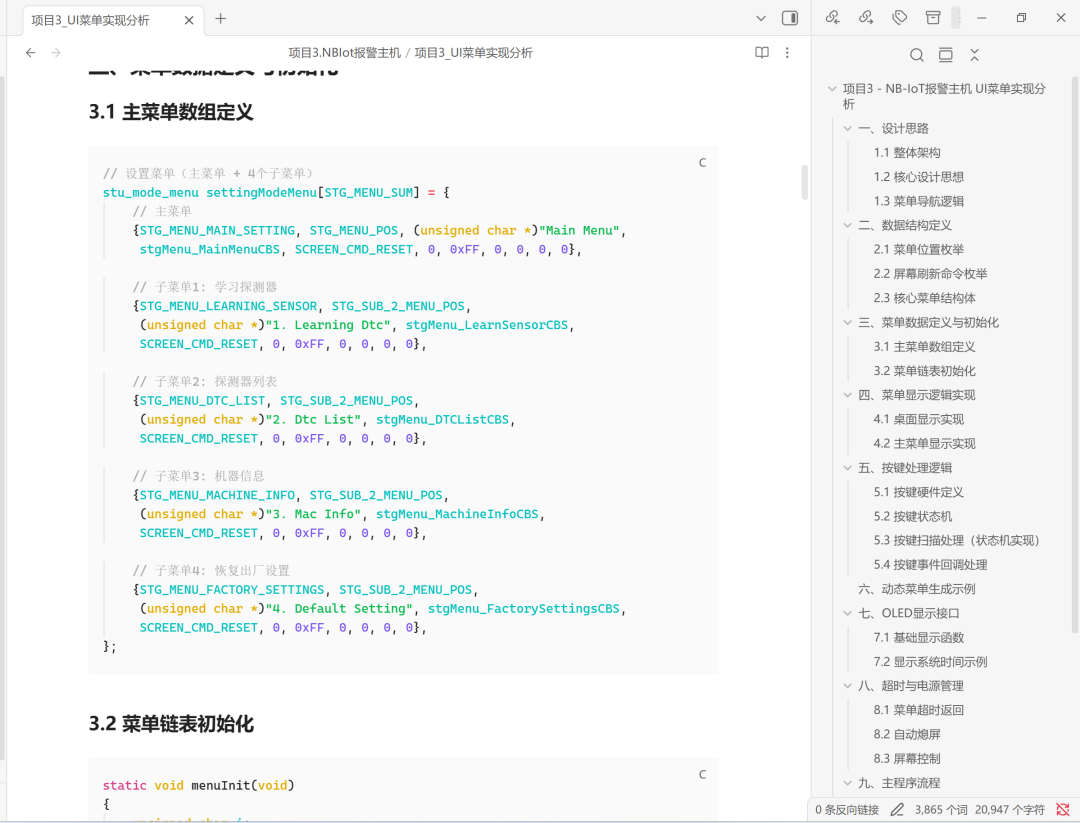Screen dimensions: 1080x823
Task: Jump to 六、动态菜单生成示例 in outline
Action: point(917,589)
